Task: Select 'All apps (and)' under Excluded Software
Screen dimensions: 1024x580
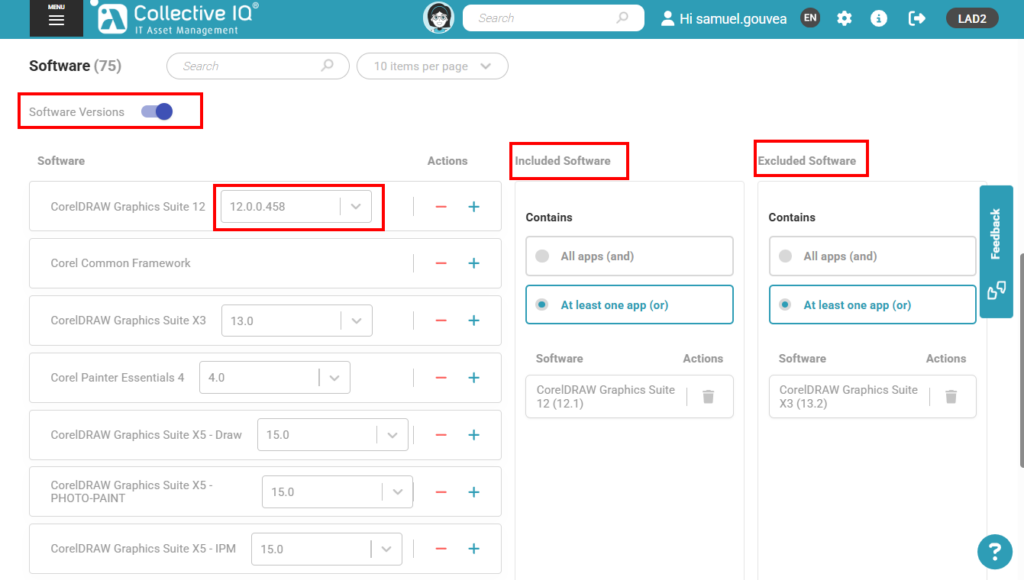Action: pyautogui.click(x=872, y=256)
